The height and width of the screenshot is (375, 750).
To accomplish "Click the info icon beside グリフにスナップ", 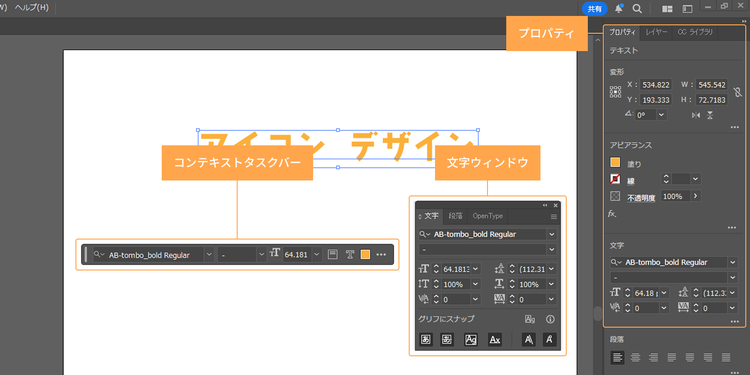I will tap(550, 319).
